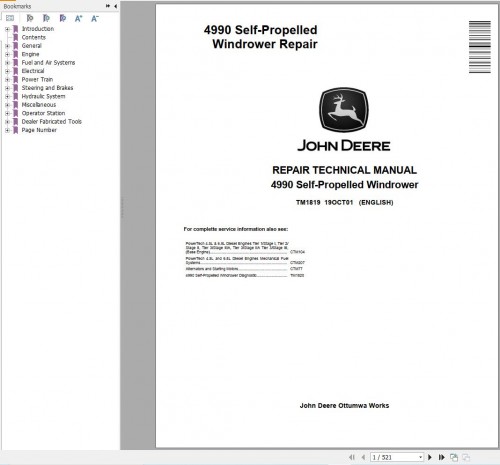
Task: Expand the Steering and Brakes node
Action: coord(7,88)
